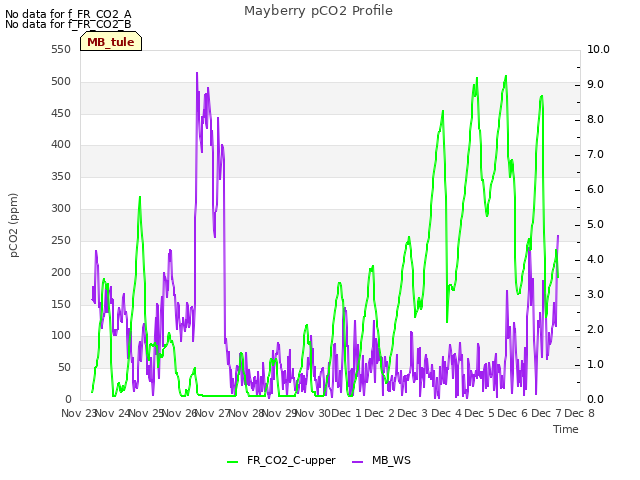Click the 7.0 right axis tick label
Screen dimensions: 640x480
[596, 155]
